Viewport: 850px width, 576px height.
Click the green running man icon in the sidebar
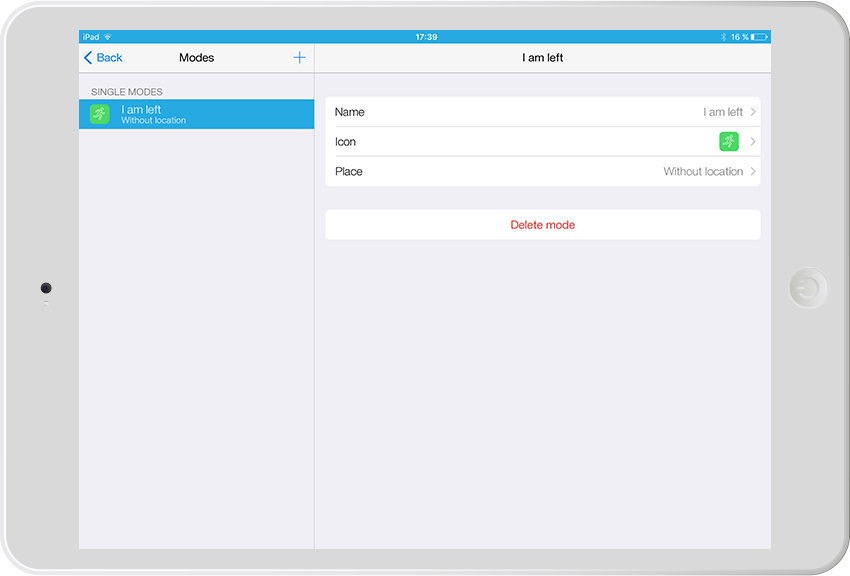point(99,114)
